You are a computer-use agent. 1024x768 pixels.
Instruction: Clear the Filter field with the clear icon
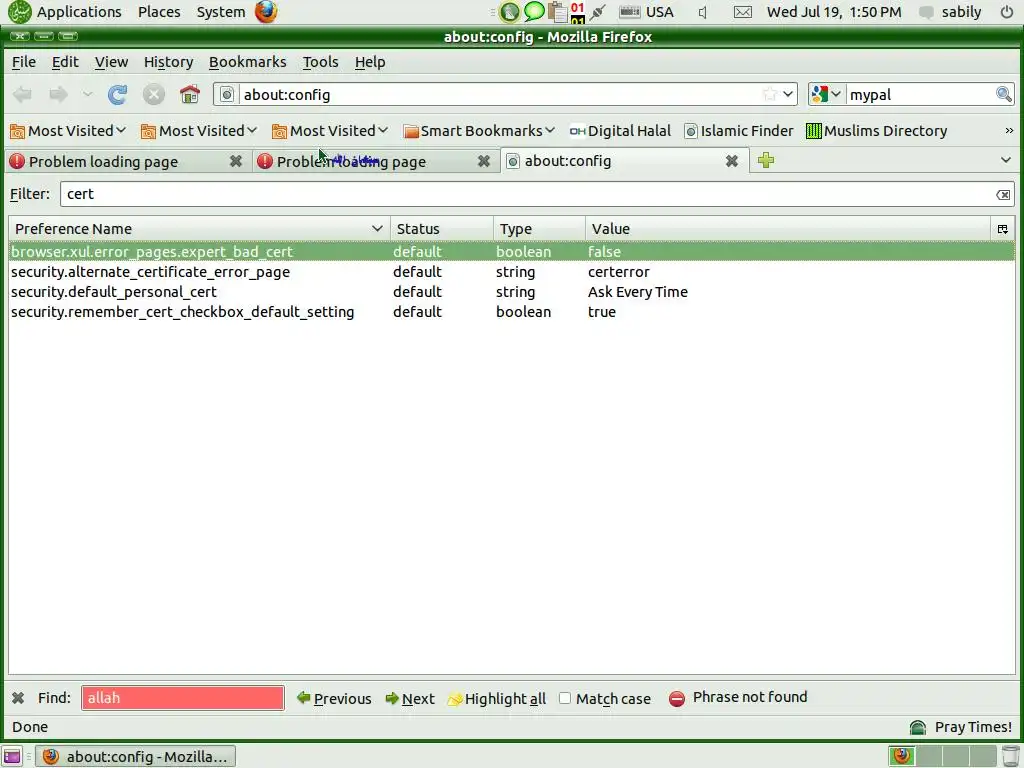(x=1003, y=195)
